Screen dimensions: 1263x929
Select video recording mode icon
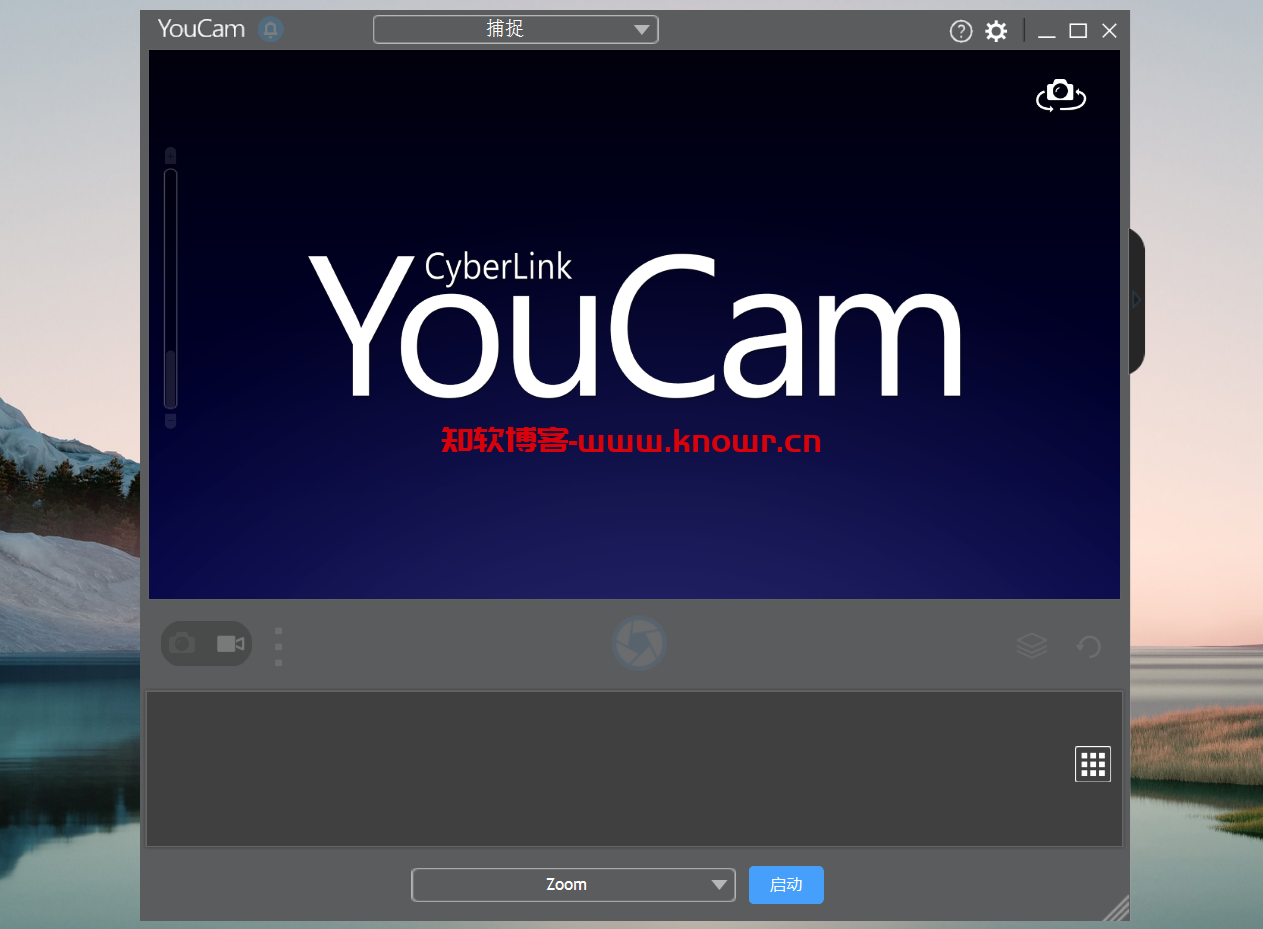231,643
